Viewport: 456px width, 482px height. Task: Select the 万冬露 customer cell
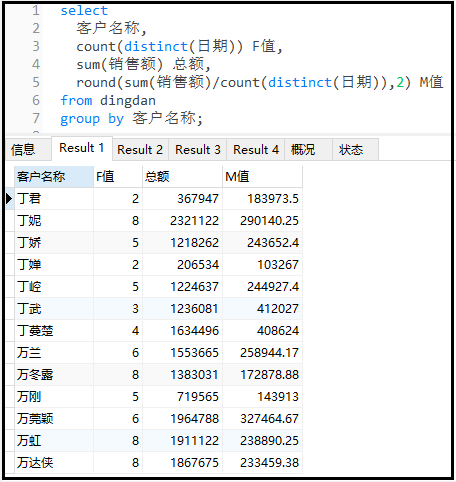(x=54, y=375)
